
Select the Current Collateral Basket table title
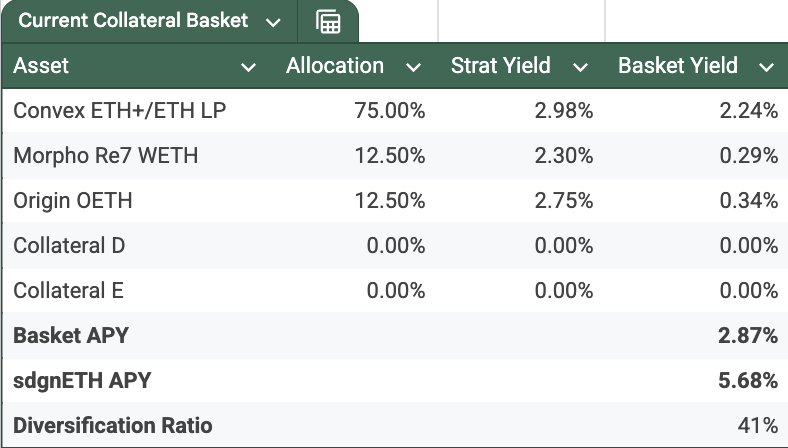tap(133, 21)
